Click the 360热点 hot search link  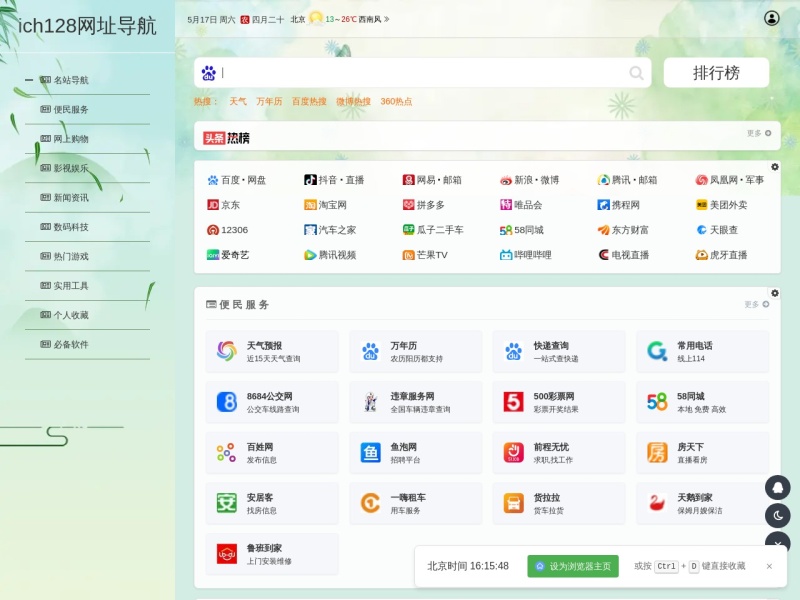pyautogui.click(x=396, y=102)
